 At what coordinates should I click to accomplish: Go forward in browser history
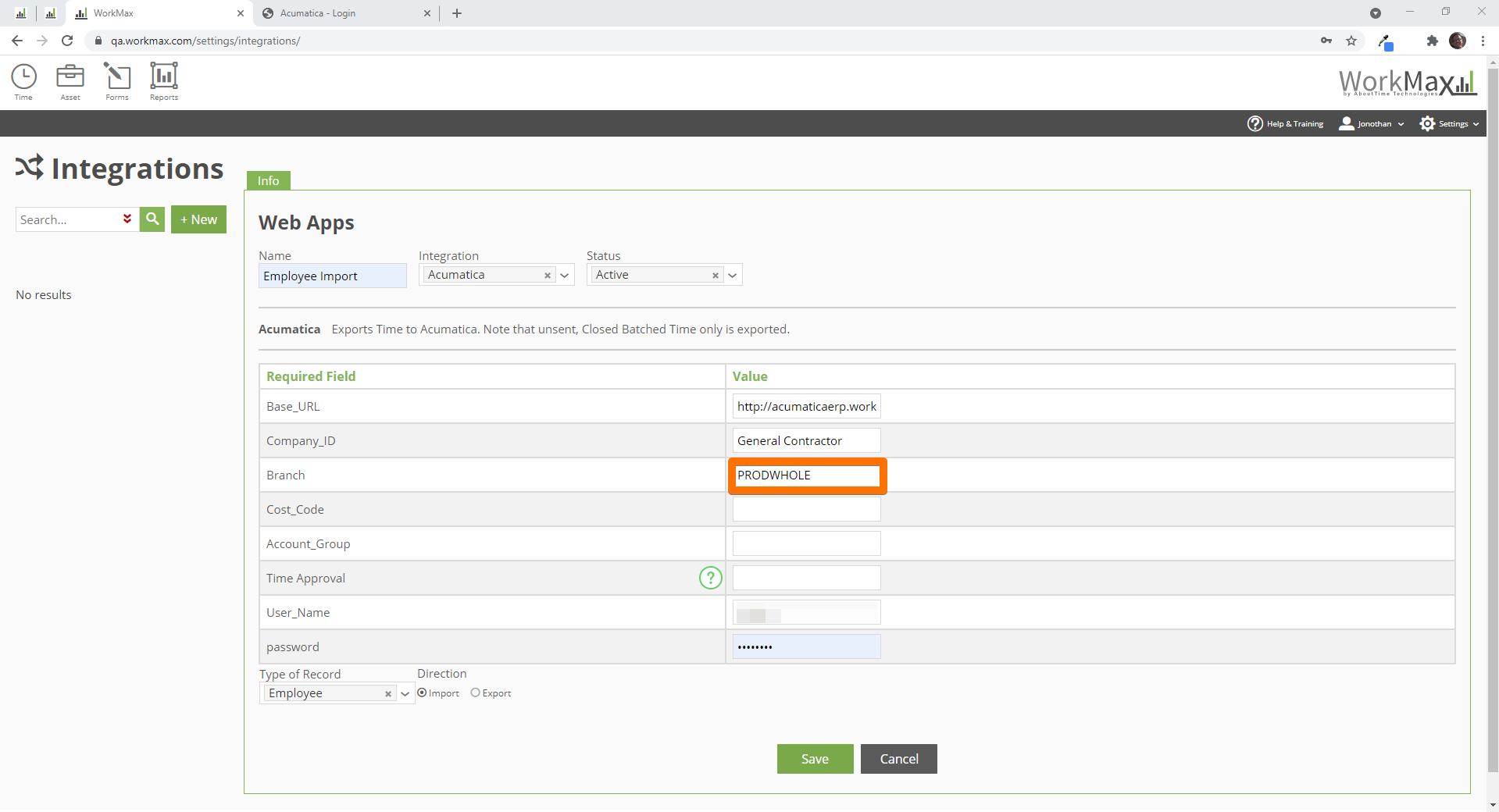click(42, 41)
